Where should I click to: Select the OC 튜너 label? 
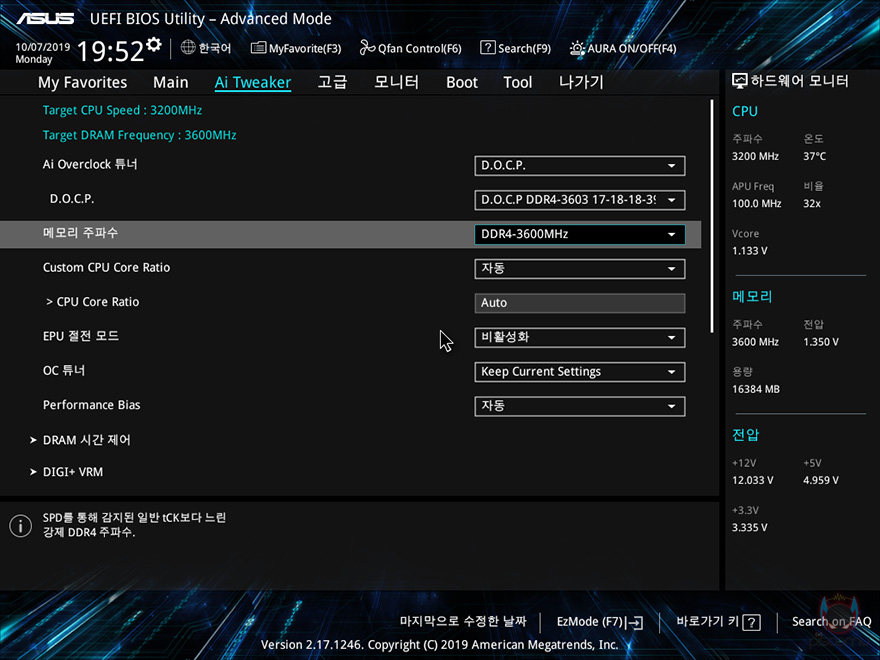click(x=64, y=370)
